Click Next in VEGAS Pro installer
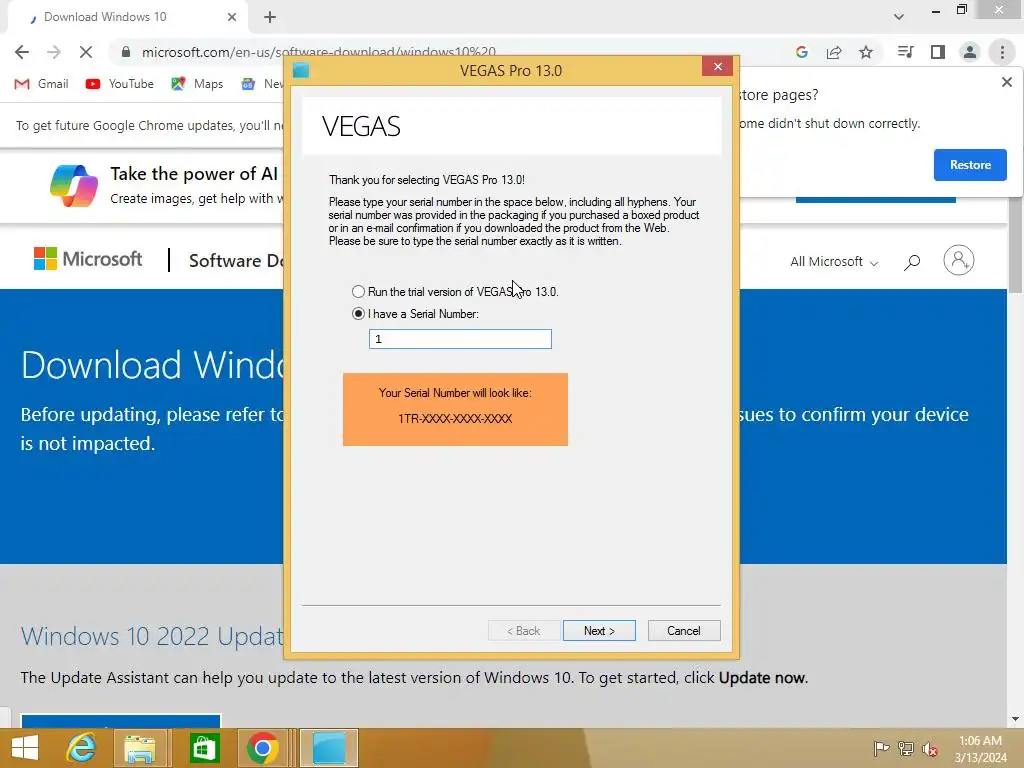Screen dimensions: 1024x768 point(599,631)
